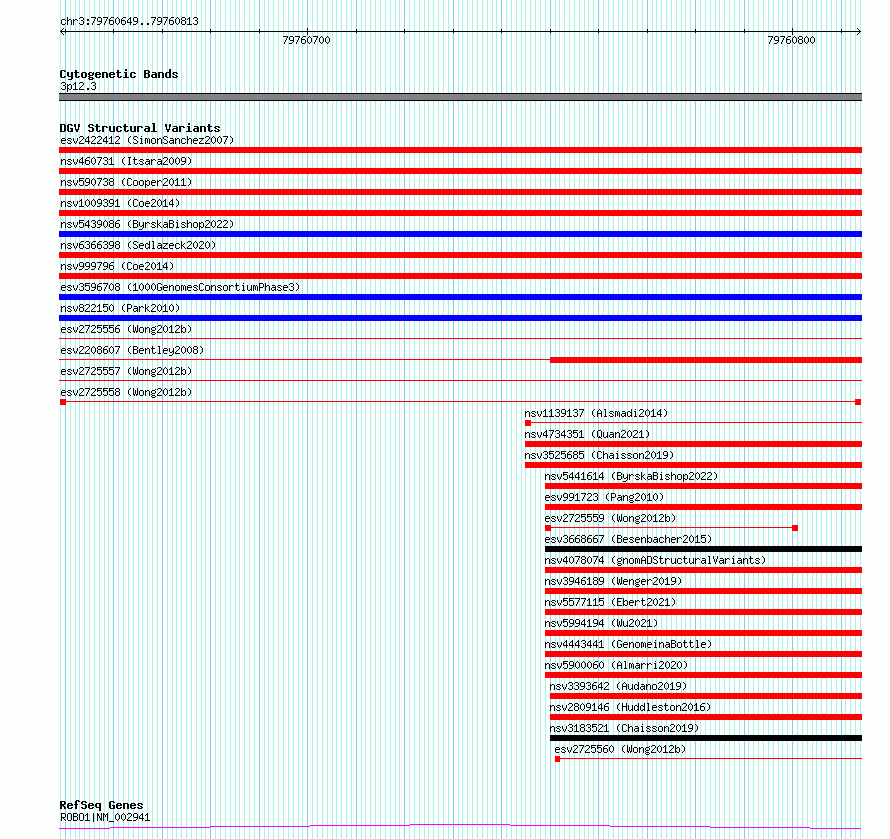Click esv2725560 start marker square

pos(557,759)
